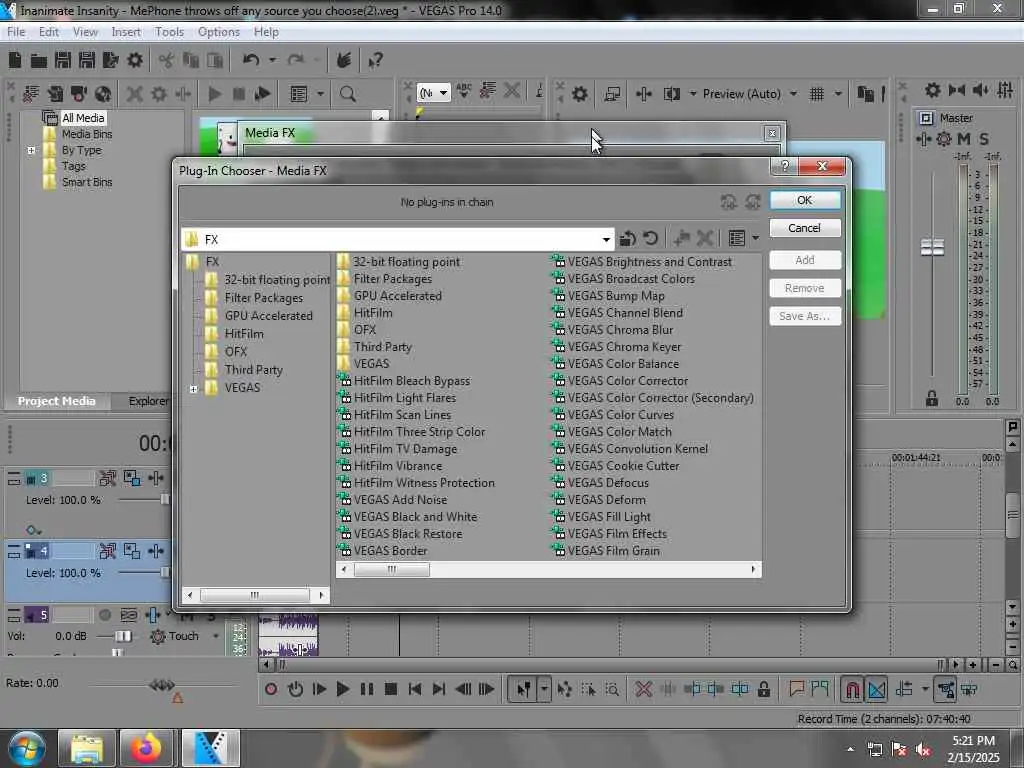Click the Play button in transport bar
The image size is (1024, 768).
coord(342,689)
